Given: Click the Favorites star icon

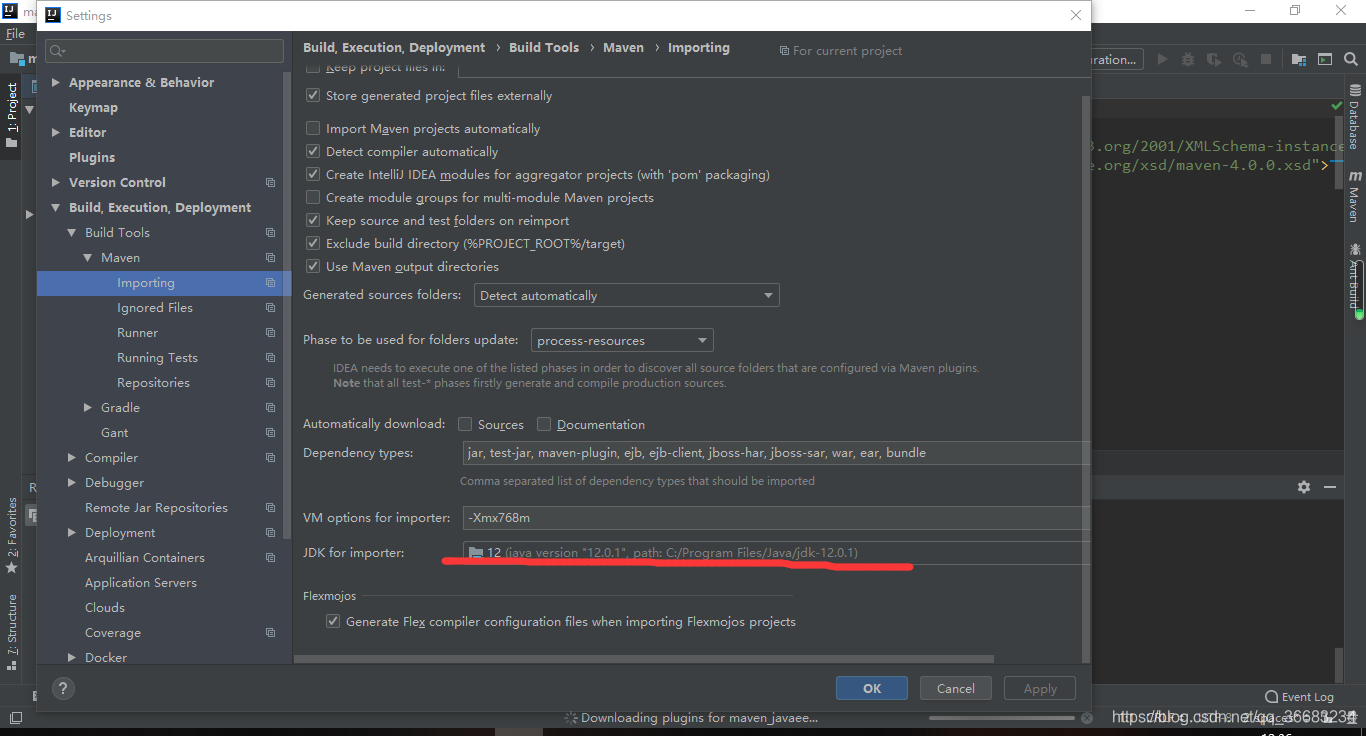Looking at the screenshot, I should [x=12, y=568].
